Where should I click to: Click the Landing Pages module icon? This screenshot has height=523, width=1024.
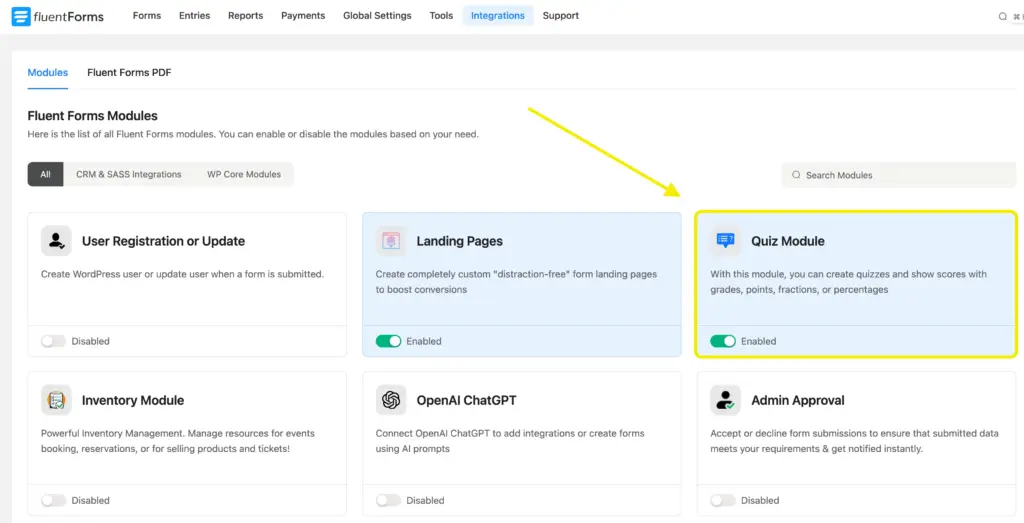pyautogui.click(x=391, y=241)
